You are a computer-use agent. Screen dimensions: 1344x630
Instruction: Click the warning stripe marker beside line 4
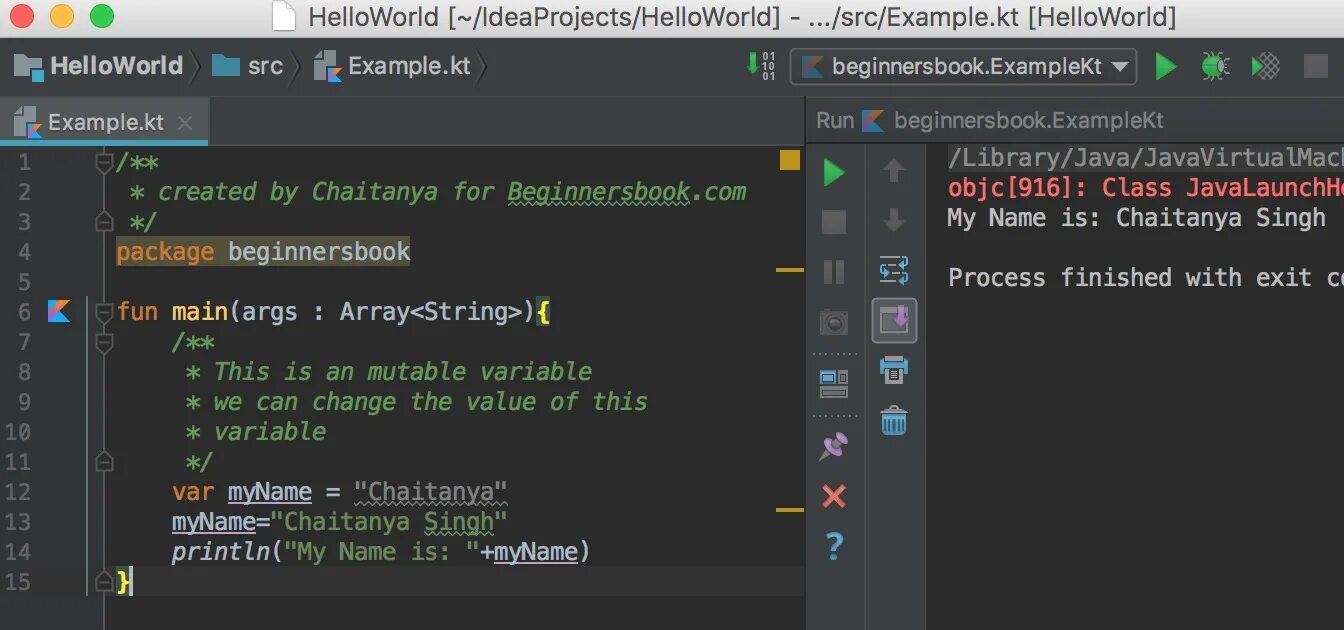pos(790,270)
